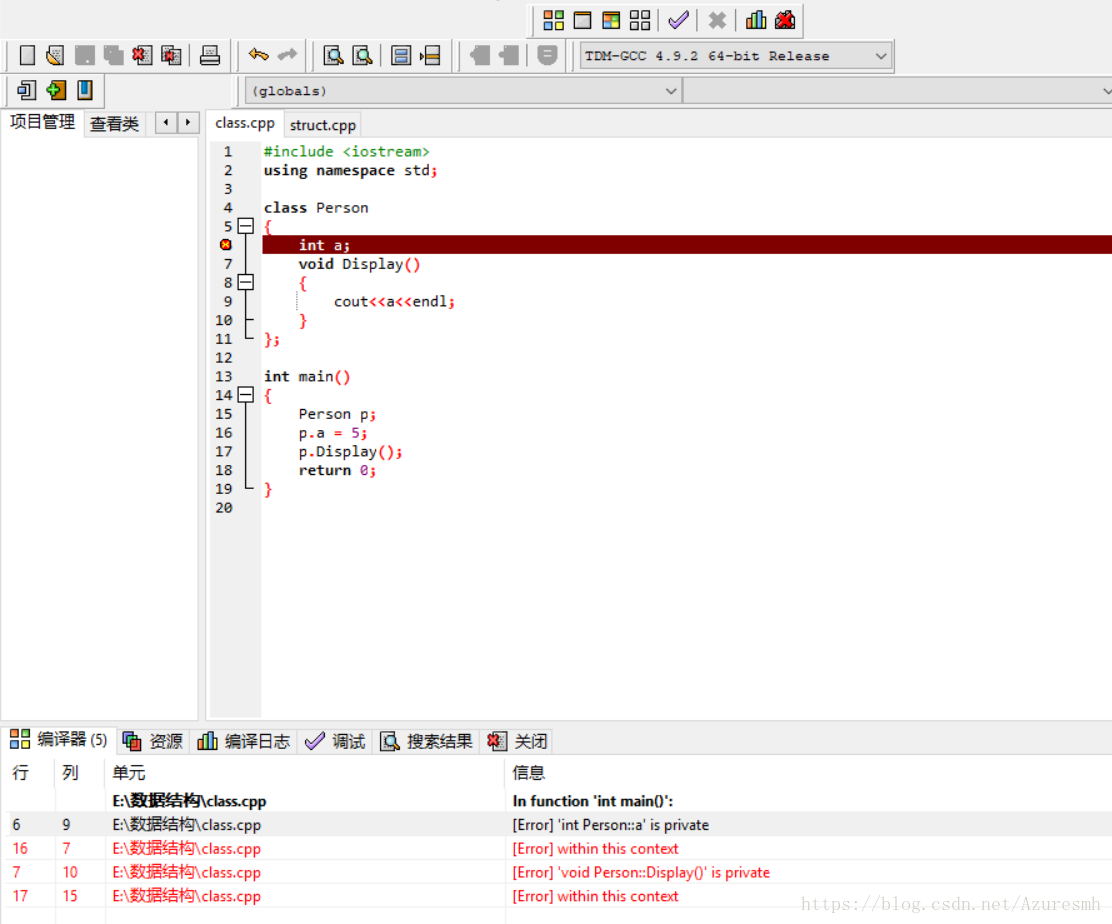The width and height of the screenshot is (1112, 924).
Task: Redo the last undone edit
Action: click(287, 55)
